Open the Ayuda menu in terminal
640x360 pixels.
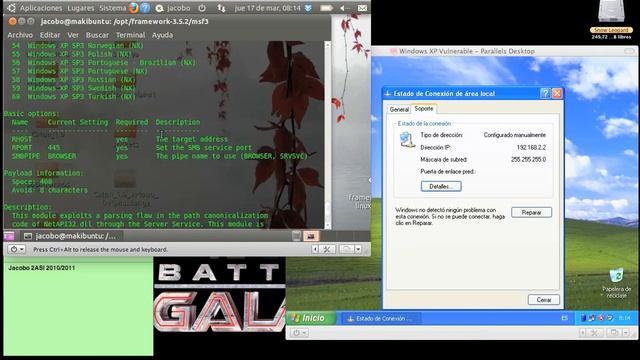(x=162, y=35)
